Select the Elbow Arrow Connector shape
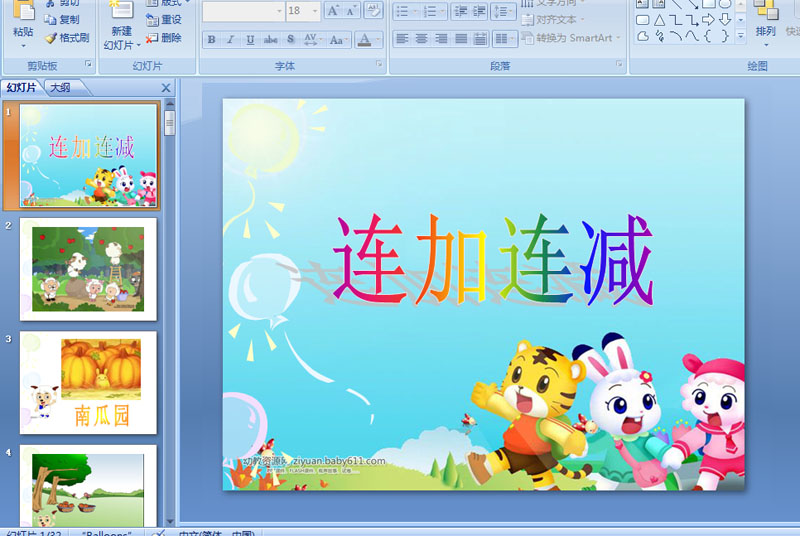The width and height of the screenshot is (800, 536). [x=692, y=20]
